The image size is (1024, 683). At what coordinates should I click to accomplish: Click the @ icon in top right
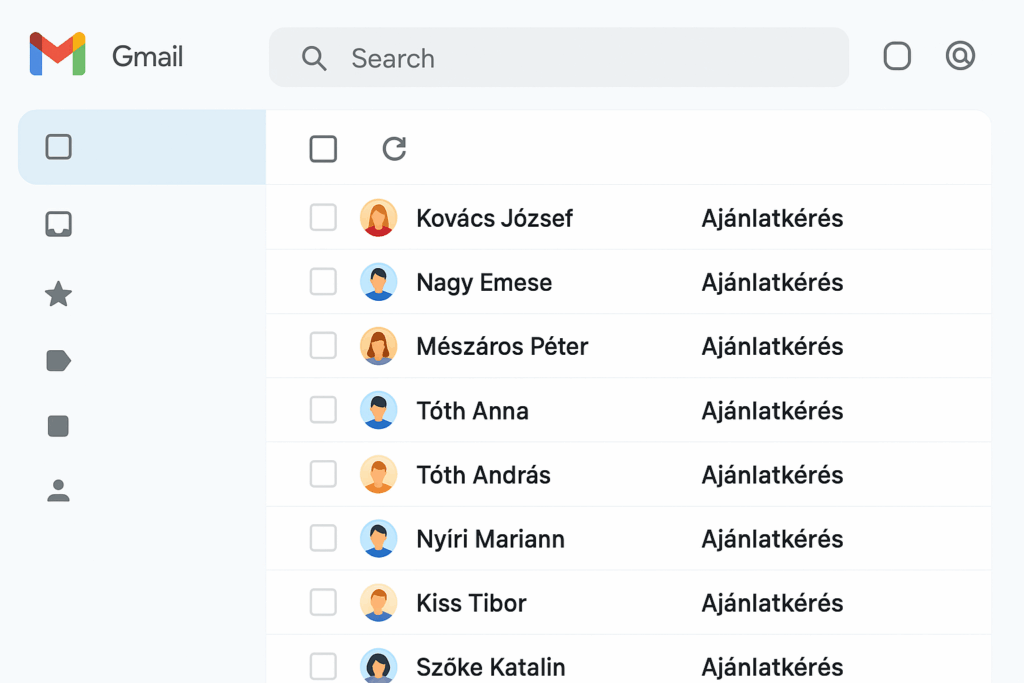[x=960, y=55]
